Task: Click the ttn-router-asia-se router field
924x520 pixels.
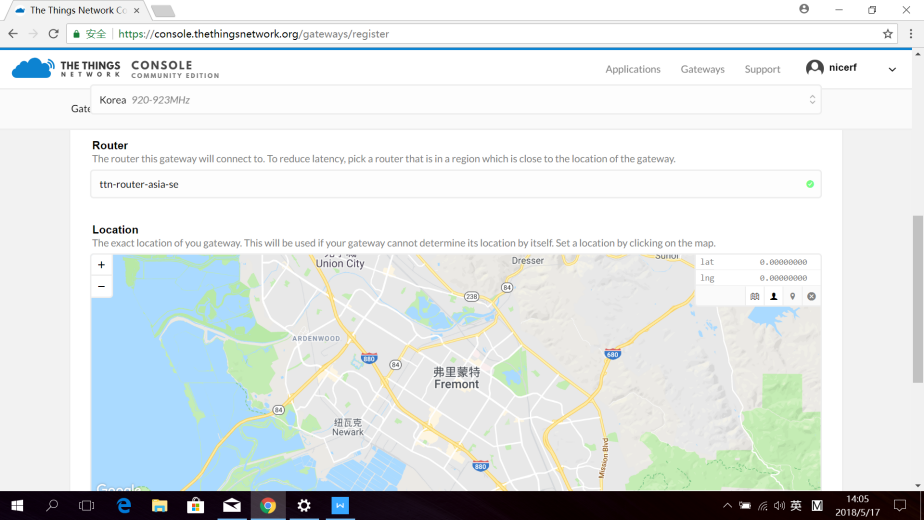Action: click(x=456, y=184)
